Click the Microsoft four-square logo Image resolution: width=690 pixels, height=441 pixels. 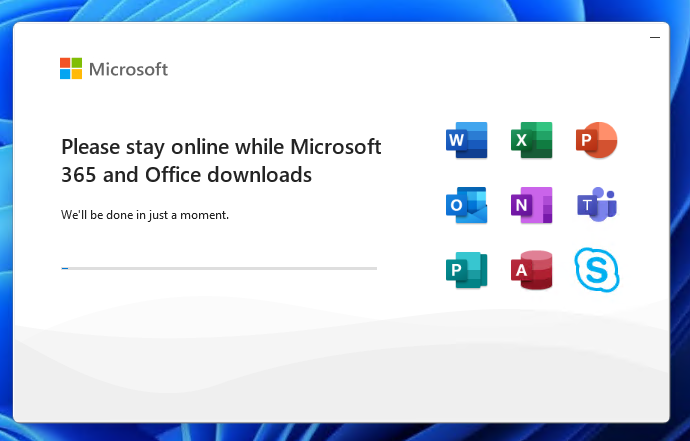click(71, 69)
